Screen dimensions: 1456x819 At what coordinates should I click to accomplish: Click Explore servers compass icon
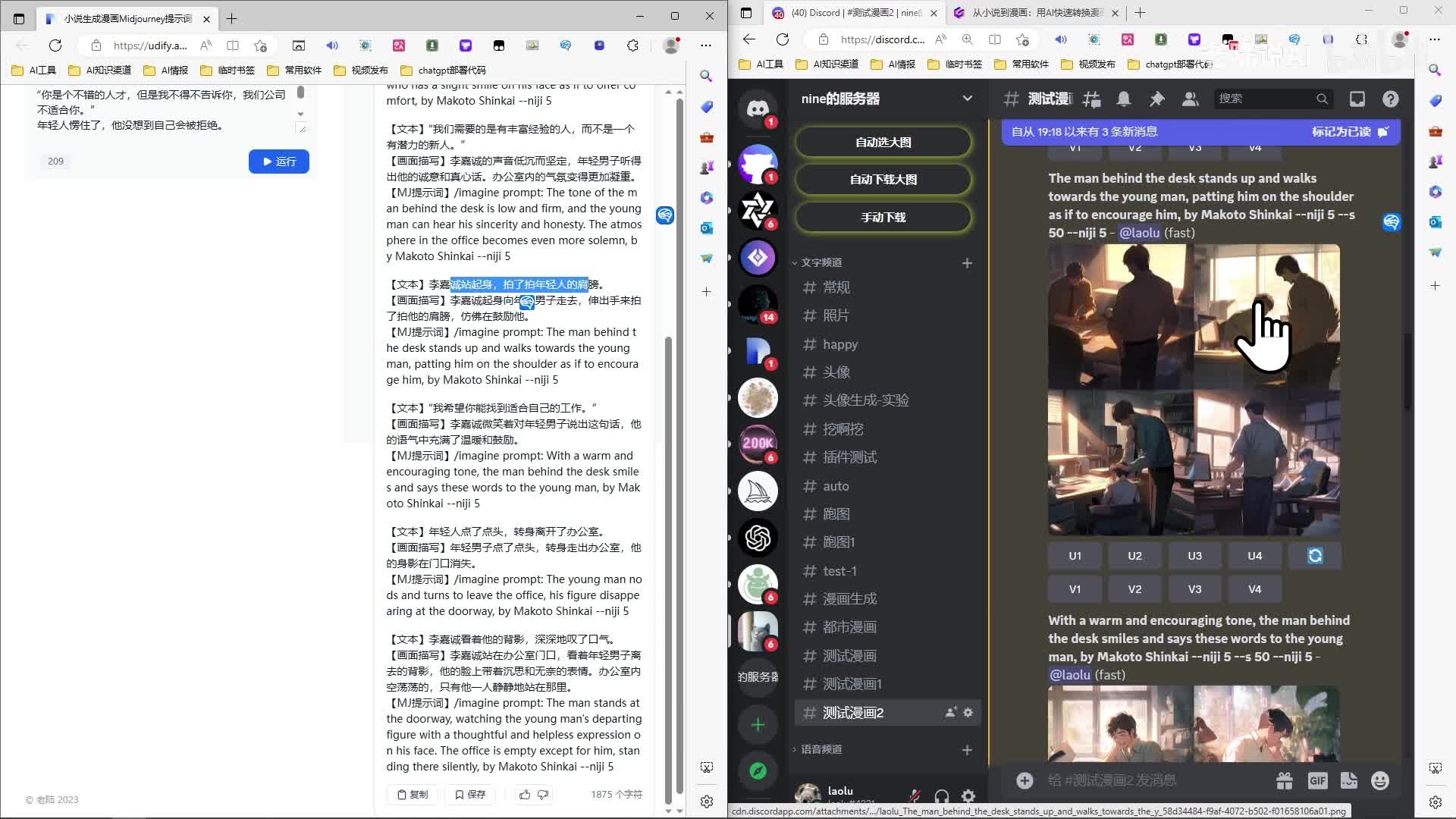click(758, 771)
